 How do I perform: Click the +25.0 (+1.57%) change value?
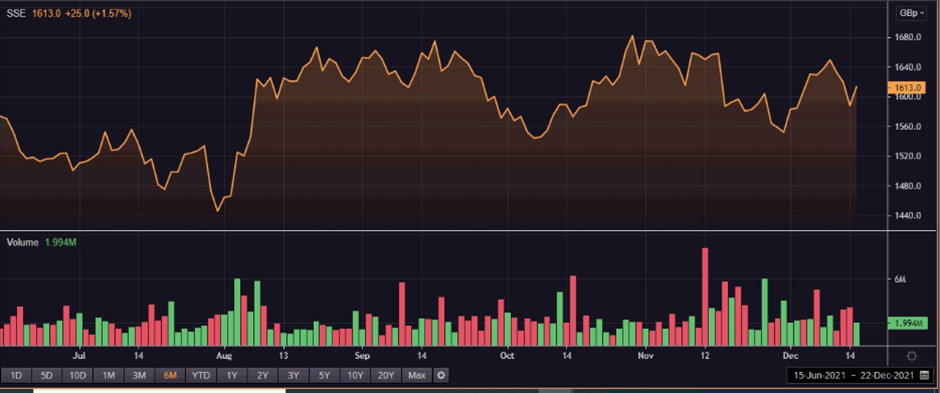97,13
